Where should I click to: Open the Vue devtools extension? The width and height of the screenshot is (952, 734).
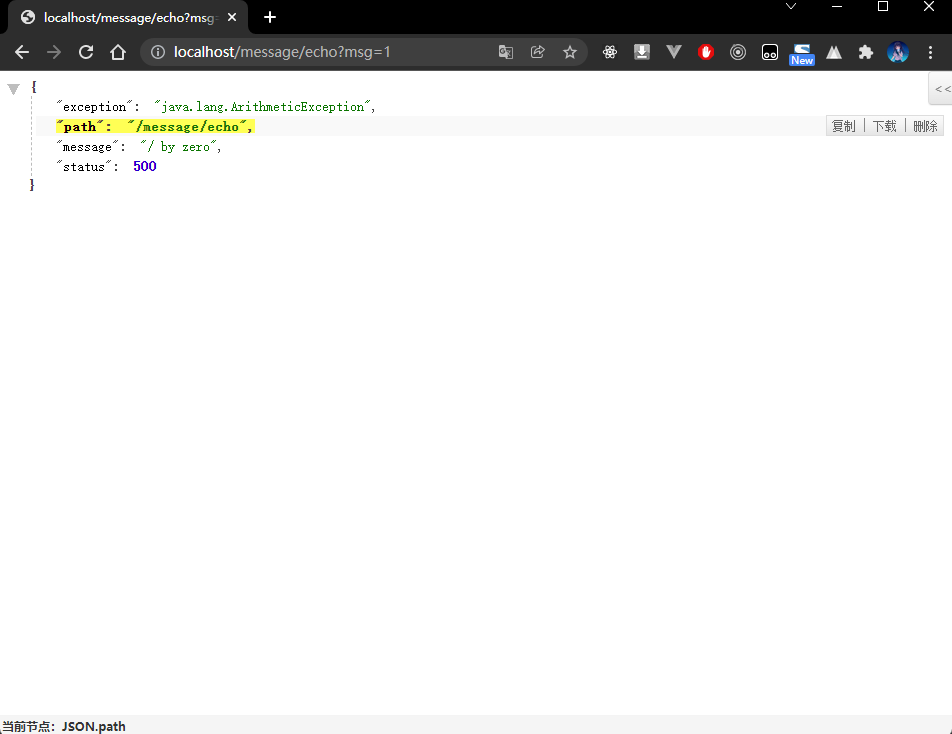click(674, 52)
